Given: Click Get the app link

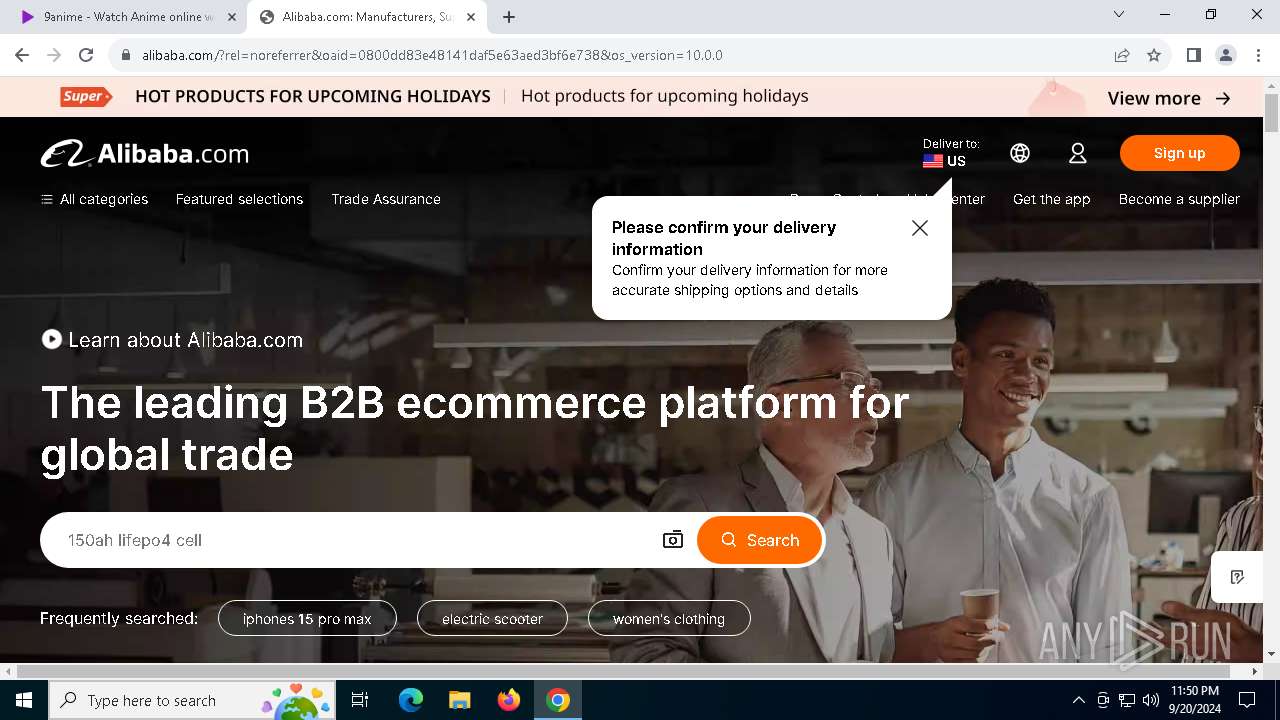Looking at the screenshot, I should coord(1051,199).
